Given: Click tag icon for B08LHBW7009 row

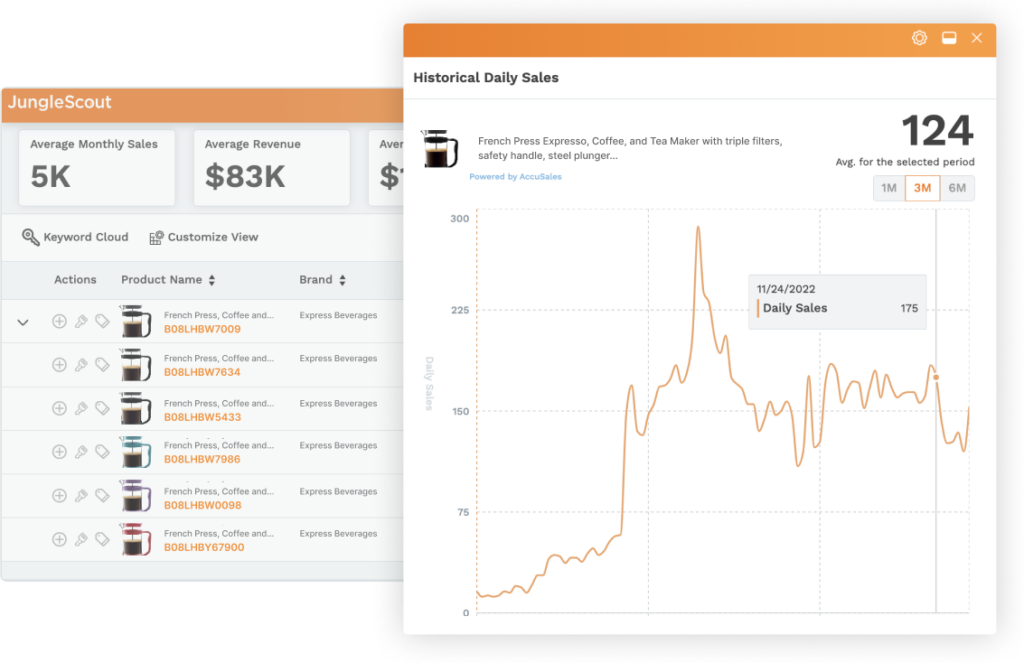Looking at the screenshot, I should [x=103, y=321].
